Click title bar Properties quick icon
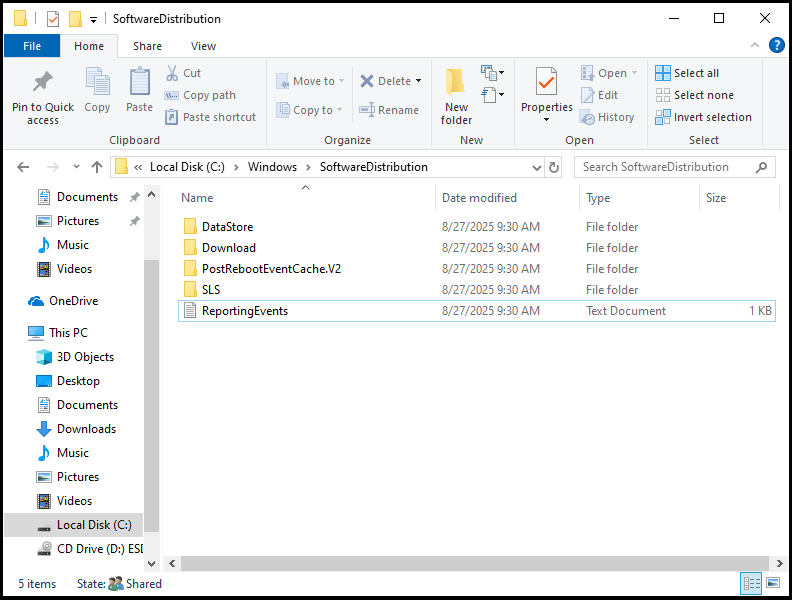 [53, 19]
